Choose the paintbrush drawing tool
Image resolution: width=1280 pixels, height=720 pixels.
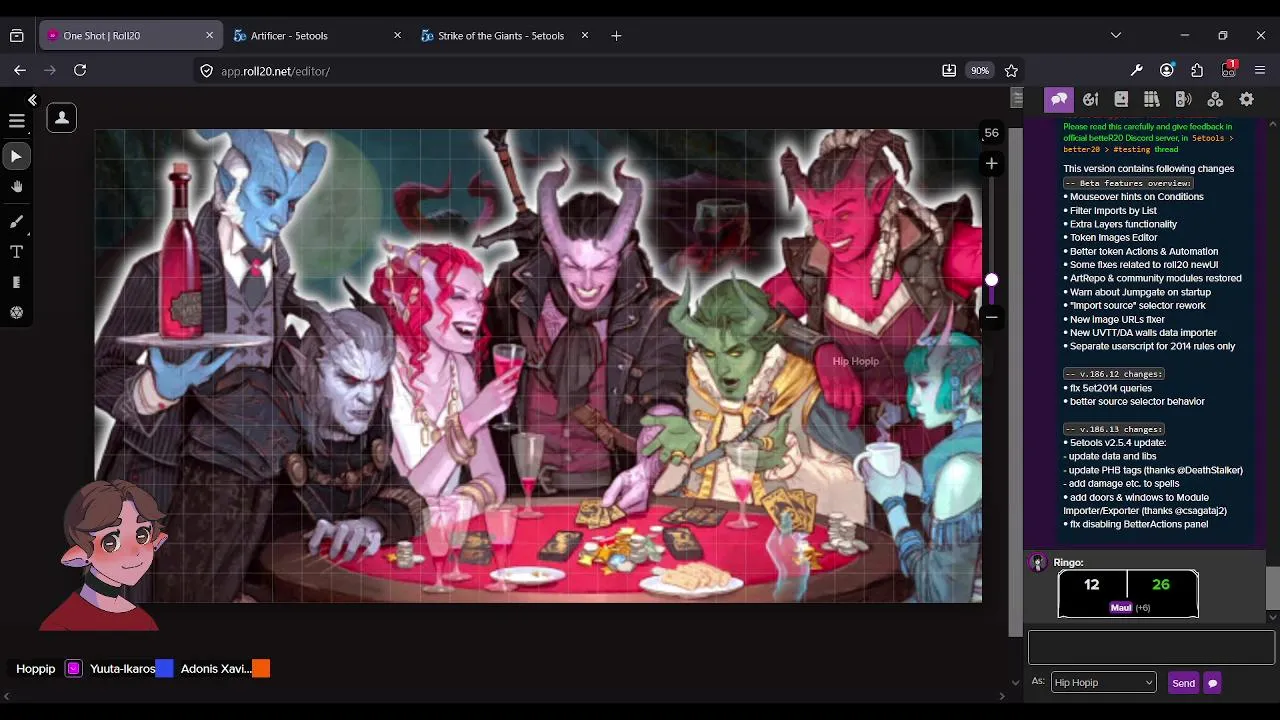(x=16, y=221)
